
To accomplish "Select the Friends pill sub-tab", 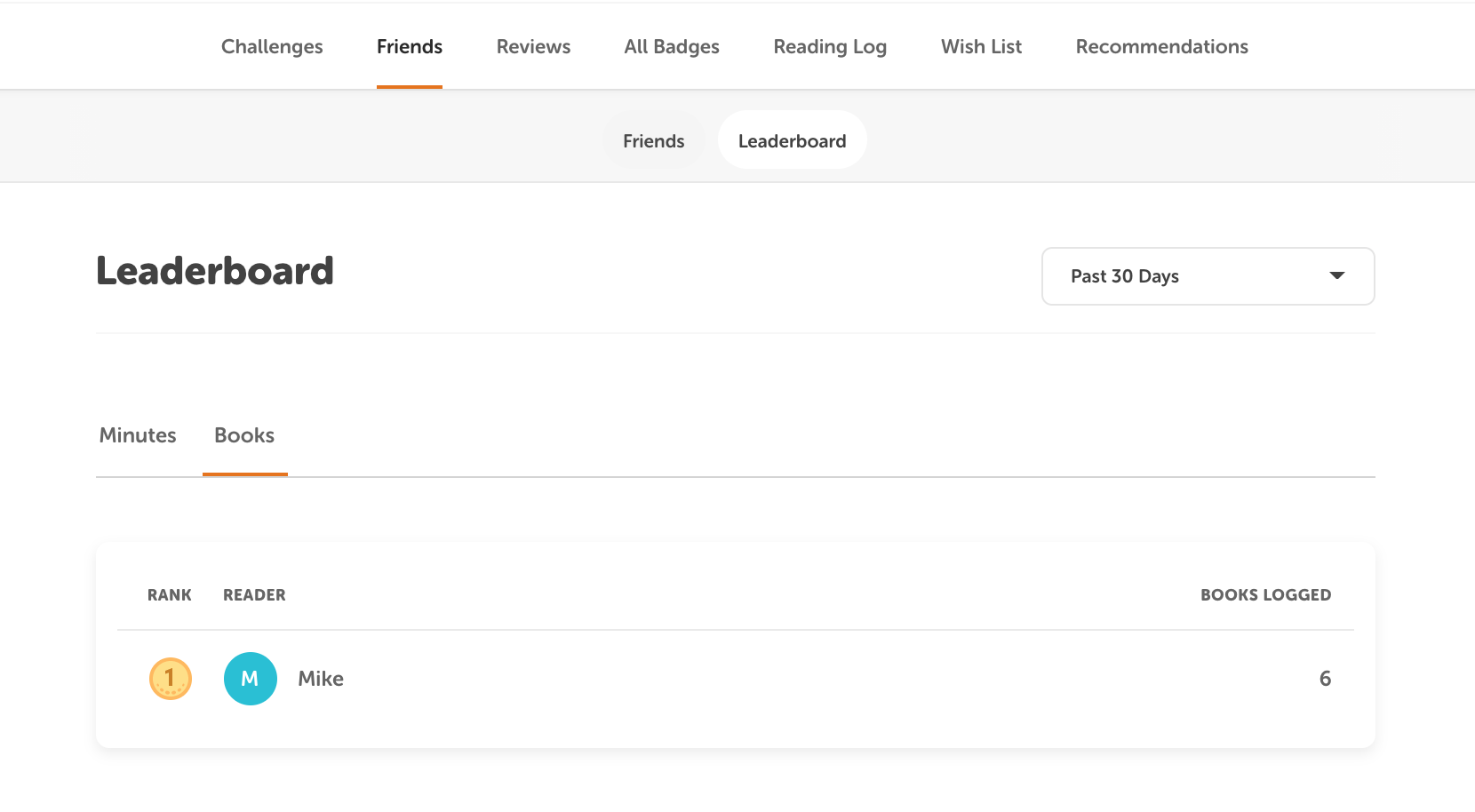I will tap(654, 140).
